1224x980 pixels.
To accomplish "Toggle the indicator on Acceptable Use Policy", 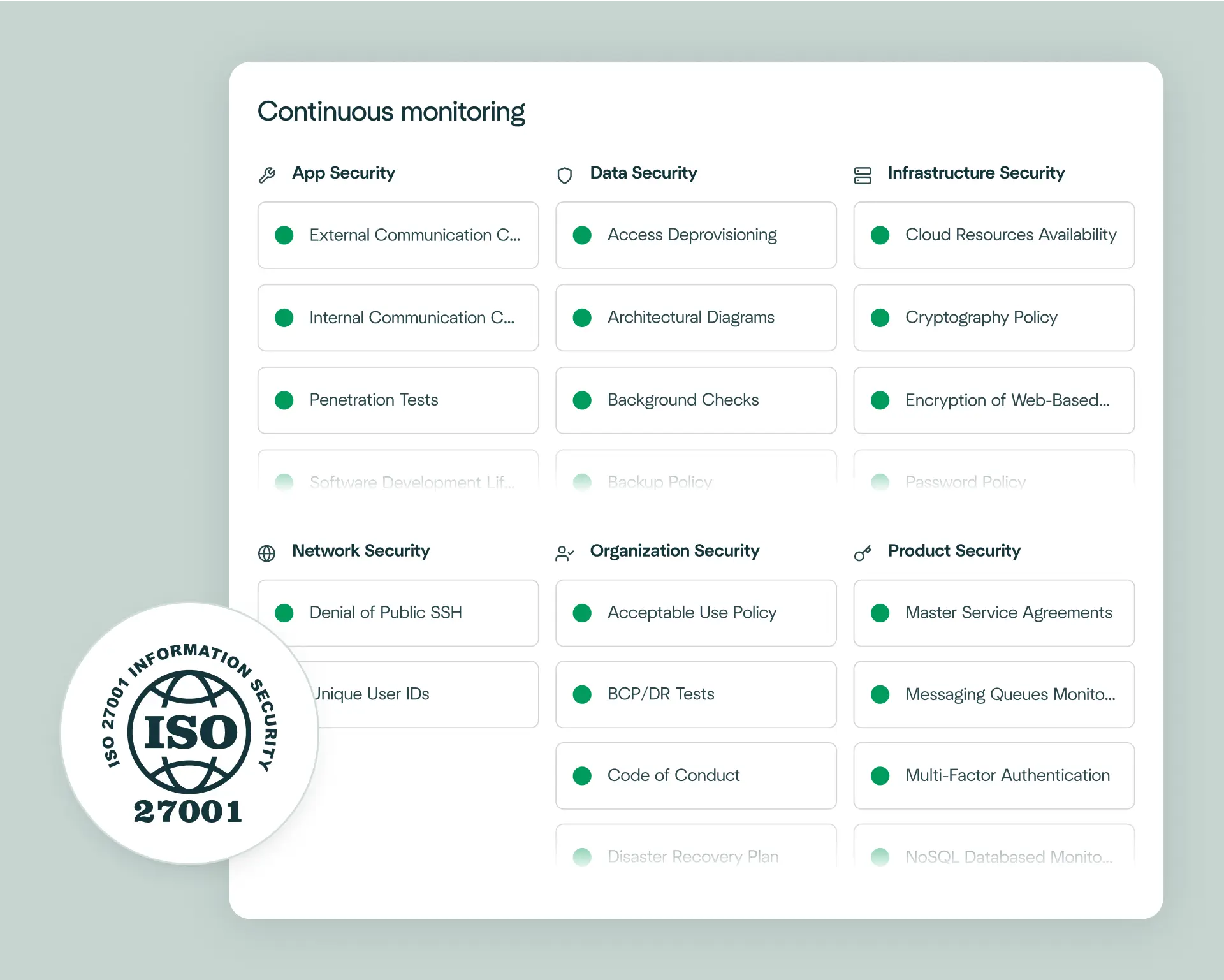I will (x=582, y=613).
